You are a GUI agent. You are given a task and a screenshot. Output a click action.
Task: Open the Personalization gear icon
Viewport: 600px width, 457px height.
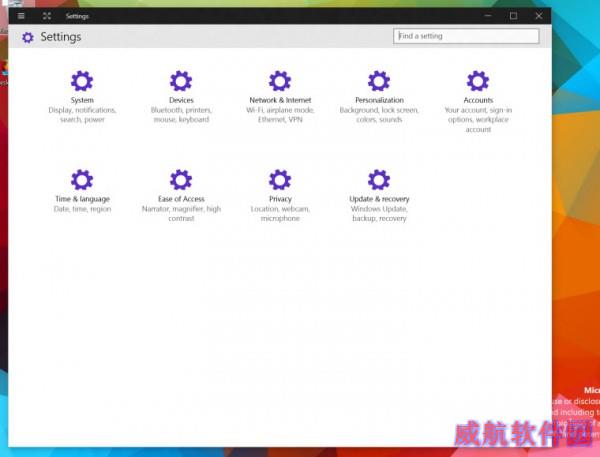(x=379, y=81)
